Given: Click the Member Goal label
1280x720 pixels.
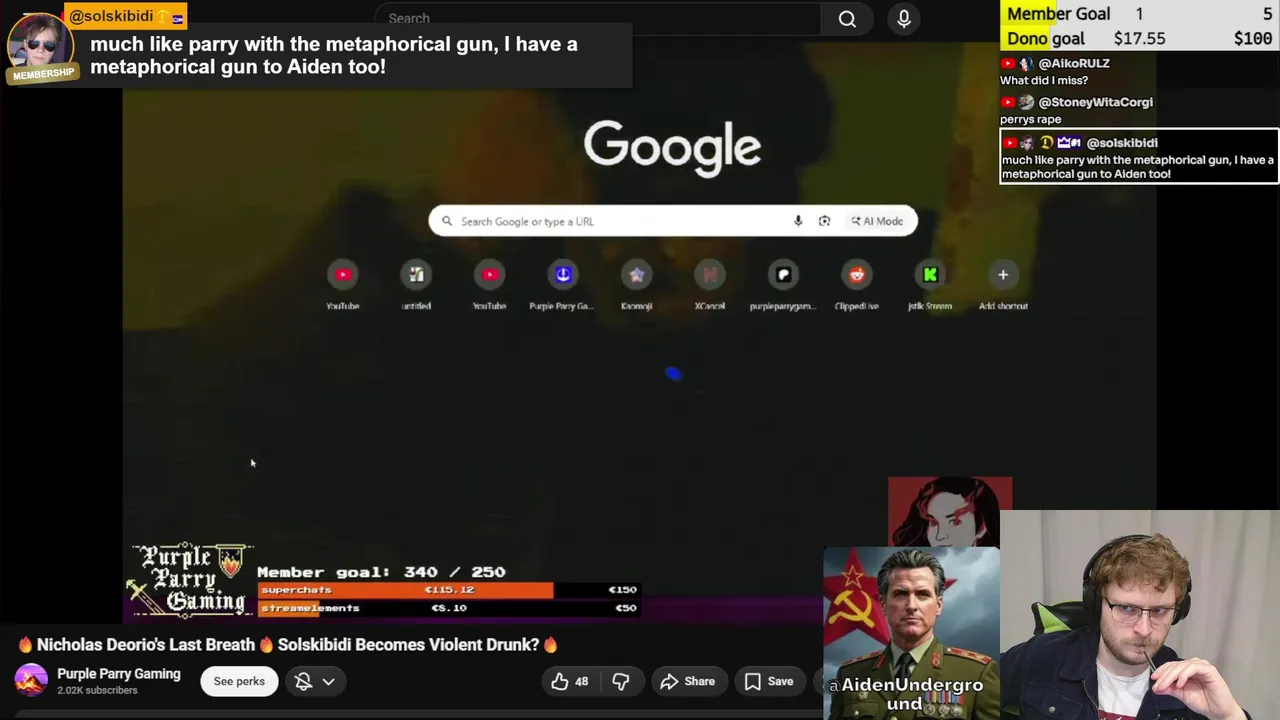Looking at the screenshot, I should click(x=1058, y=14).
